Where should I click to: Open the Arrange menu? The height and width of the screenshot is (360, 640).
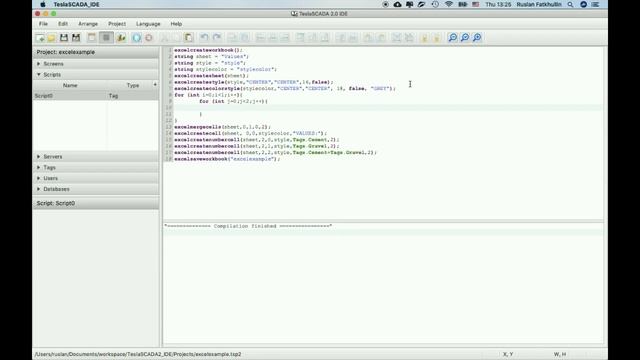(x=88, y=24)
